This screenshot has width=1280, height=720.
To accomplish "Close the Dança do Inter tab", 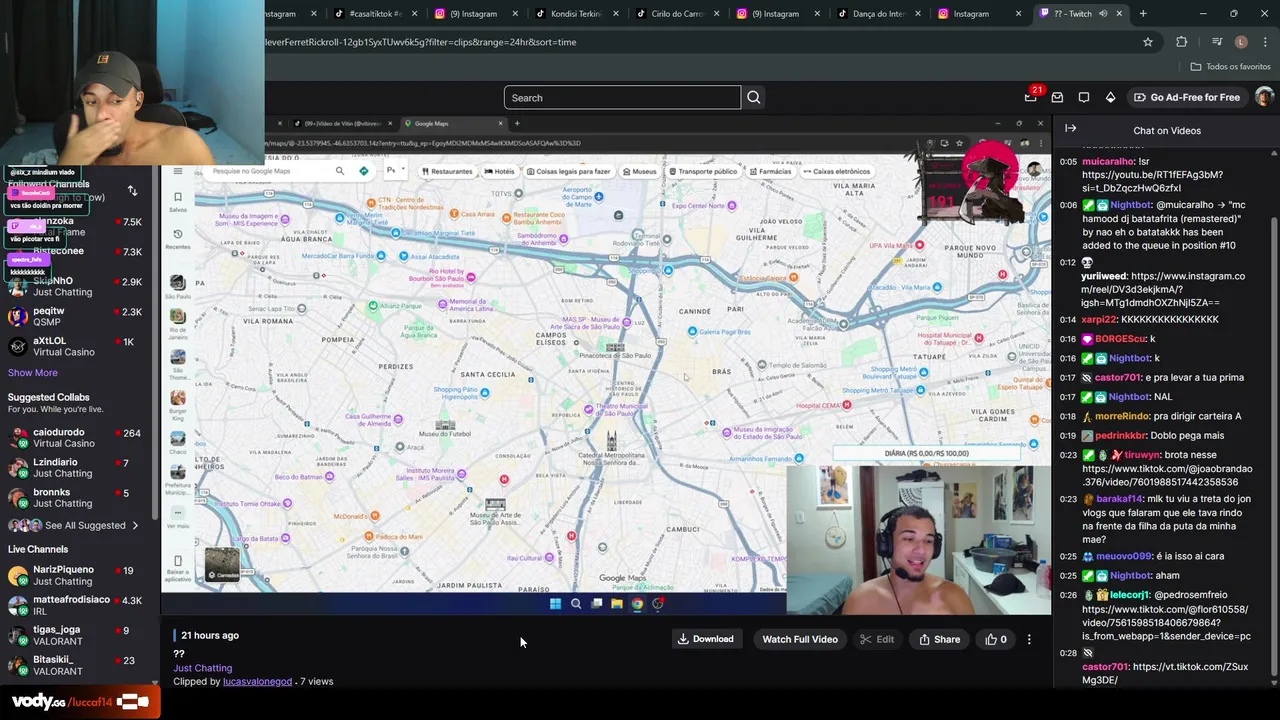I will 918,13.
